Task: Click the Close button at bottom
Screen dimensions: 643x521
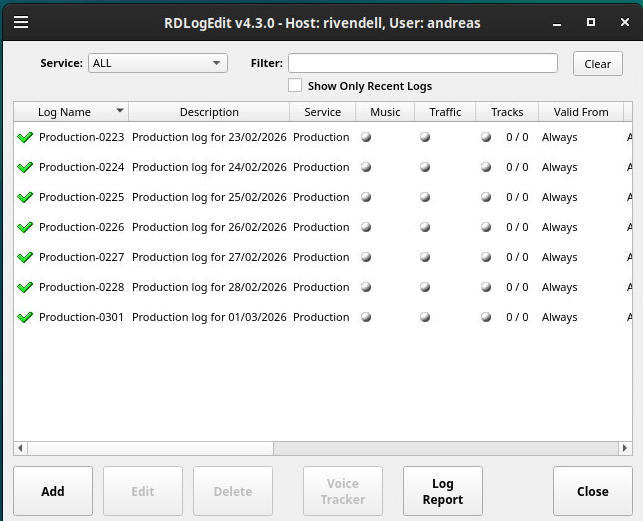Action: click(593, 491)
